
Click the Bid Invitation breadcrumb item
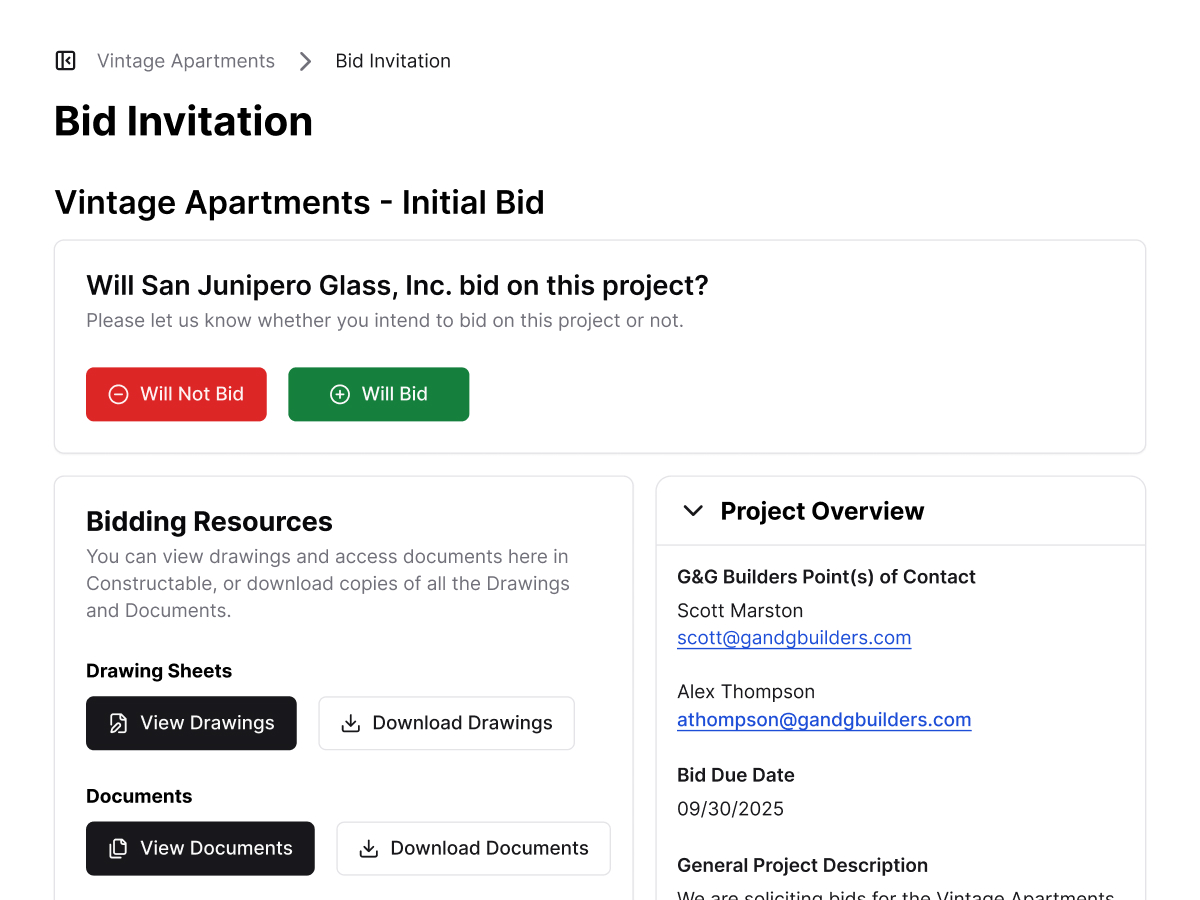[x=393, y=60]
